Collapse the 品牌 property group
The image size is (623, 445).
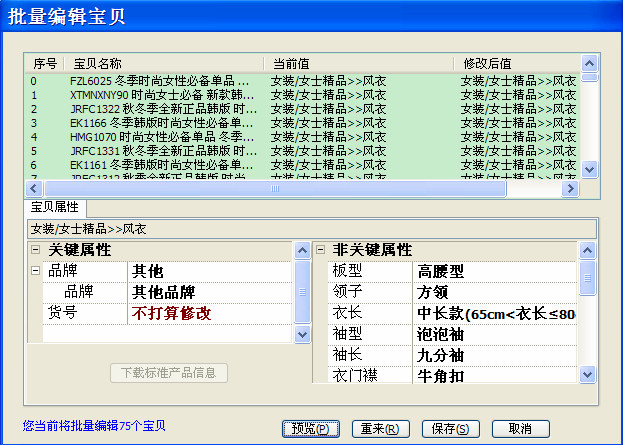(35, 271)
